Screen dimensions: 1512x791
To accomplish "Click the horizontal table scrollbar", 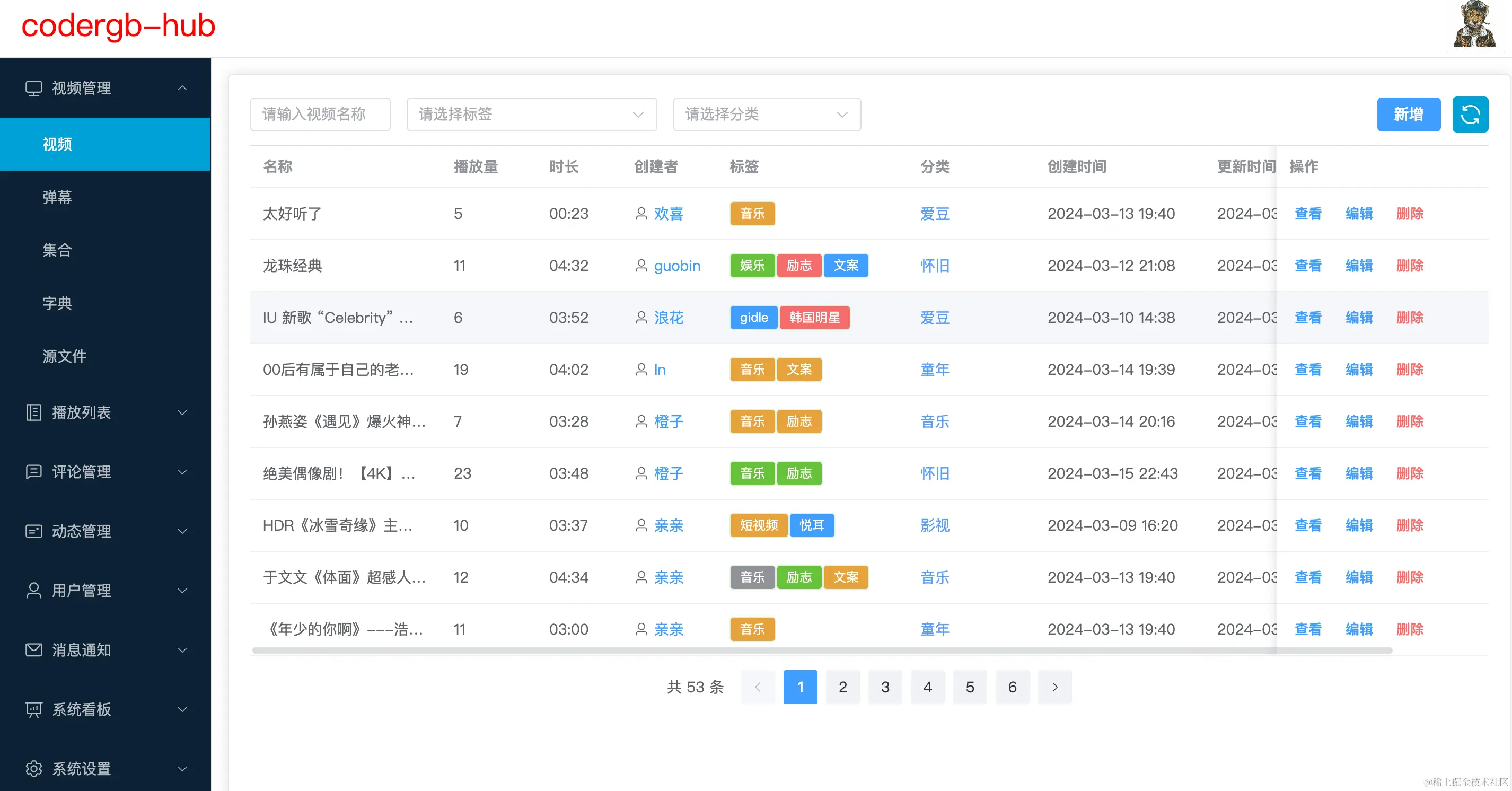I will [822, 650].
